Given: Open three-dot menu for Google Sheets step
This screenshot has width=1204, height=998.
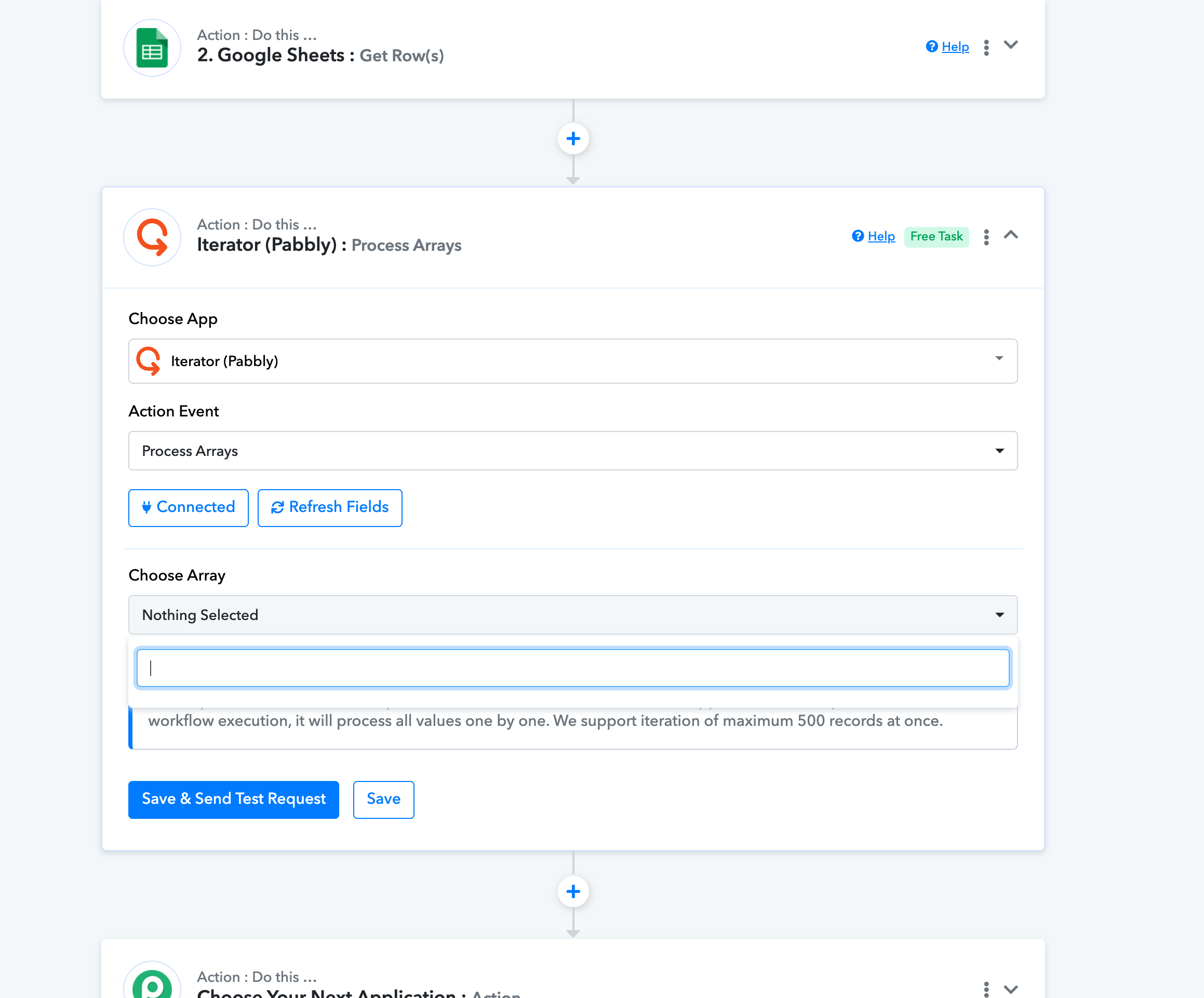Looking at the screenshot, I should click(x=986, y=48).
